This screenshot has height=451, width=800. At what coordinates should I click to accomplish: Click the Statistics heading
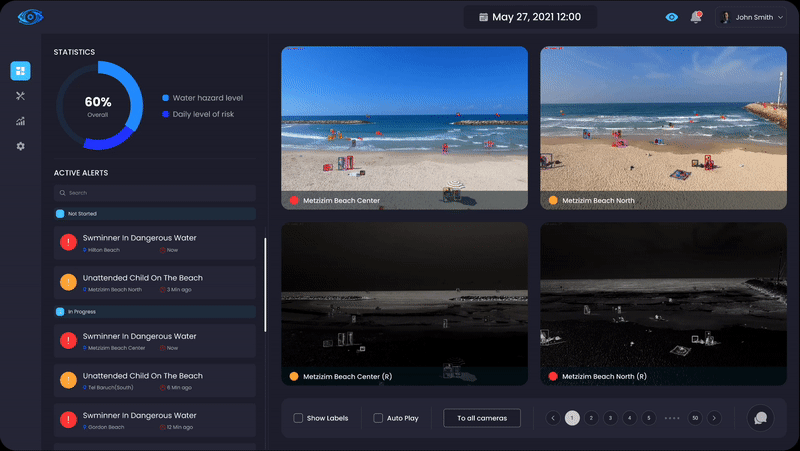point(74,52)
